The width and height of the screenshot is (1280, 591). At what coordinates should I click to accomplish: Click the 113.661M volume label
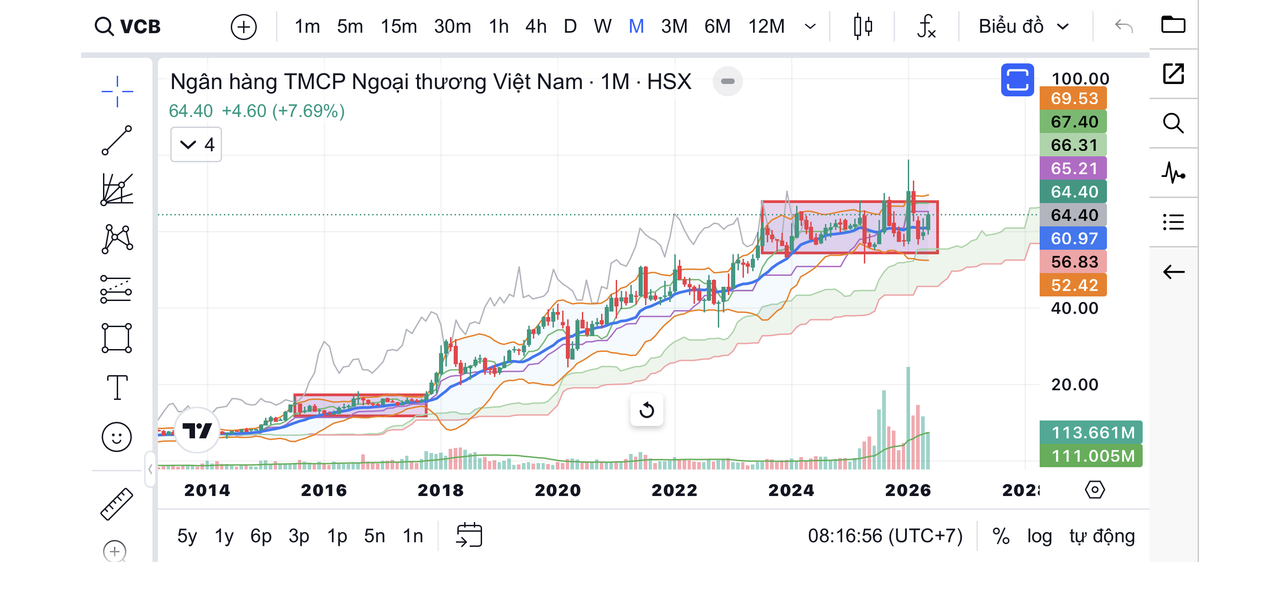coord(1091,432)
